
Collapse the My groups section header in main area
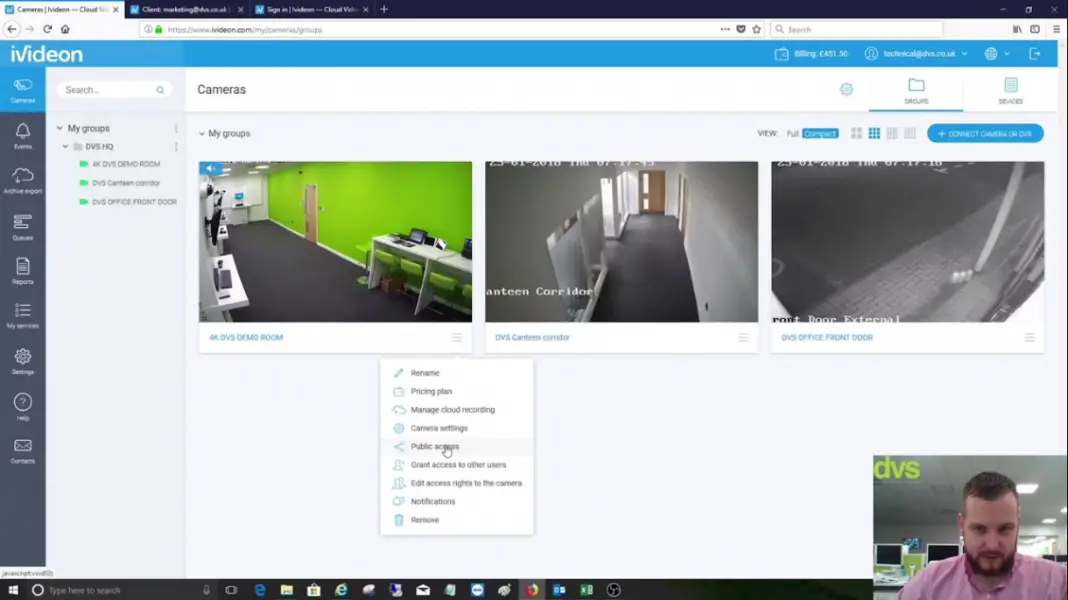(x=202, y=133)
